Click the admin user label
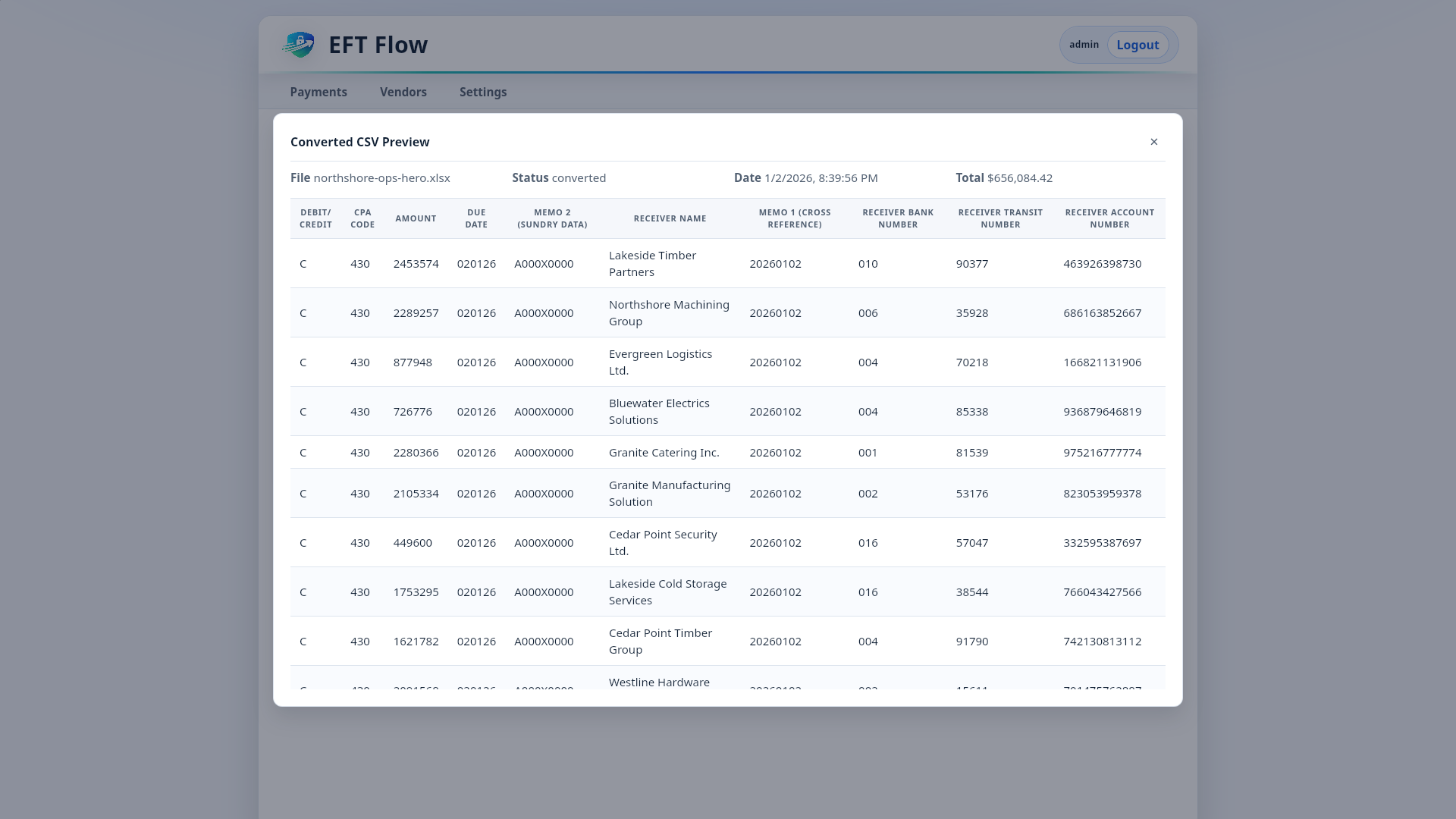The image size is (1456, 819). [x=1084, y=45]
